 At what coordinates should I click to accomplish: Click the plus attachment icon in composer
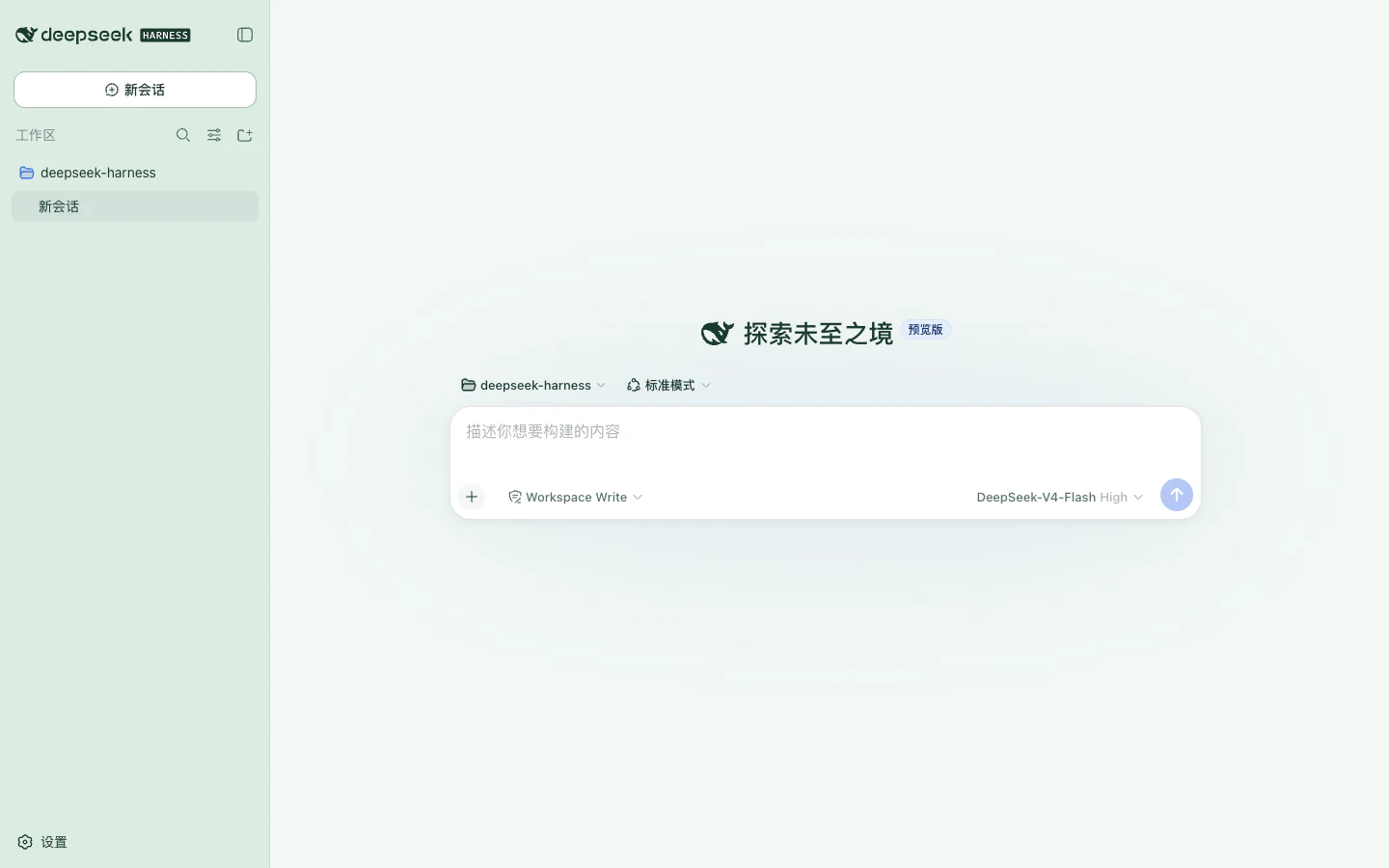472,497
